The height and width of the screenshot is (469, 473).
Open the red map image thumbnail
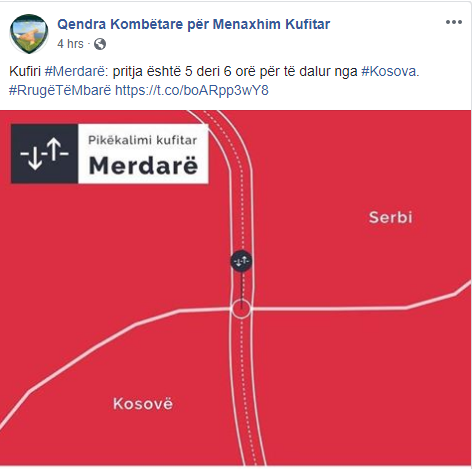pos(236,288)
